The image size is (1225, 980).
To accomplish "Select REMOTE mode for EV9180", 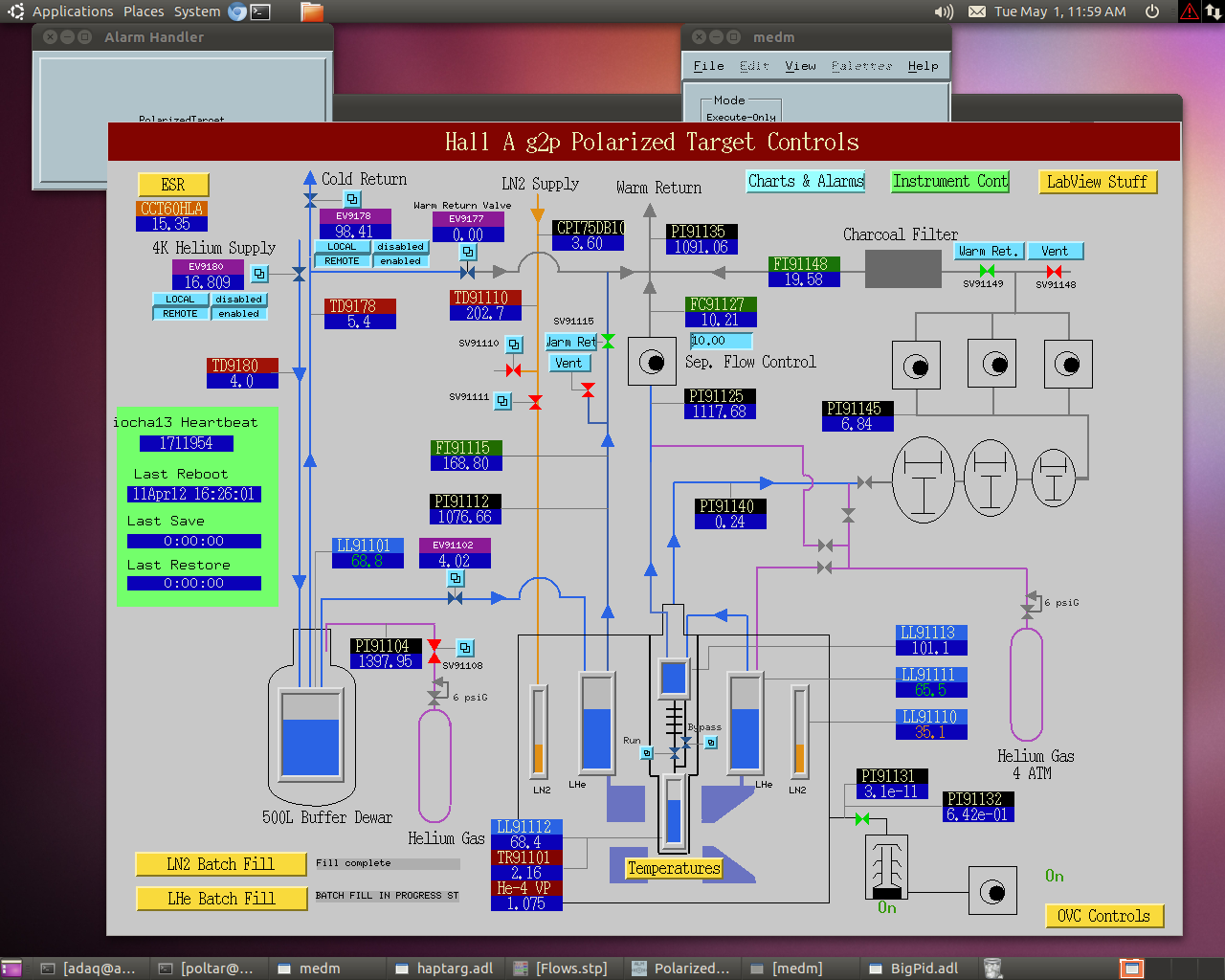I will point(180,314).
